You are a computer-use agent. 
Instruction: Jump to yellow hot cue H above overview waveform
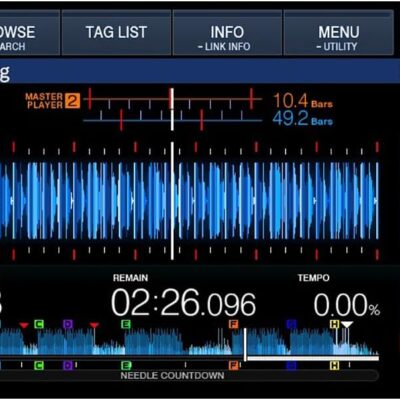[x=334, y=324]
